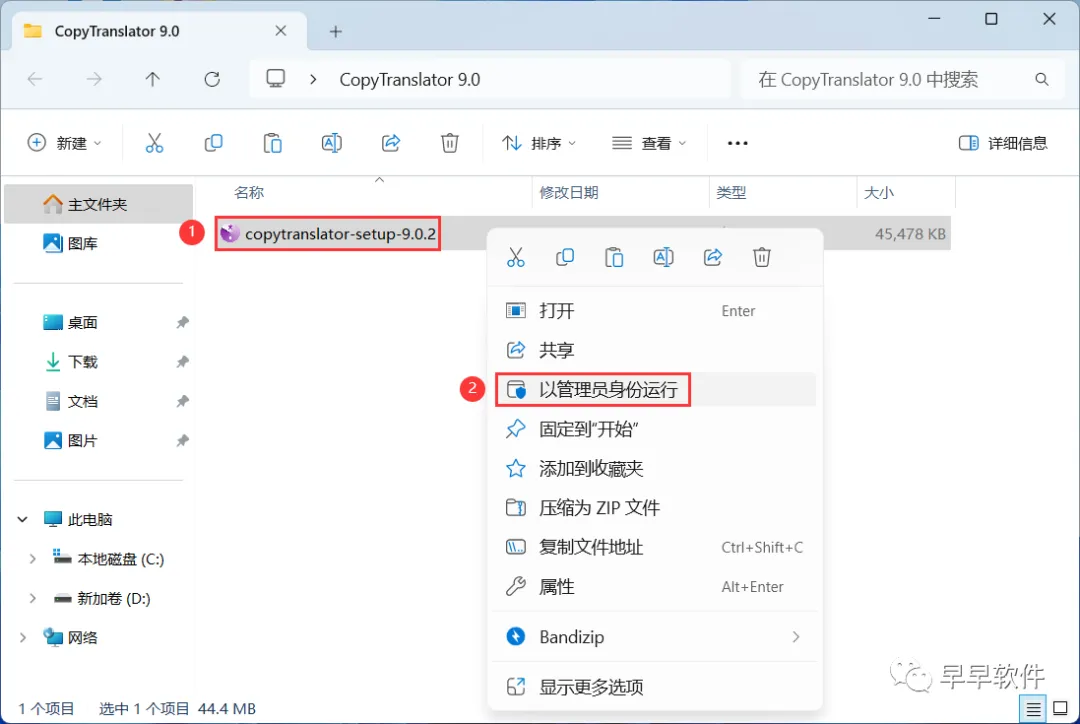Choose 添加到收藏夹 in the context menu

pyautogui.click(x=655, y=468)
